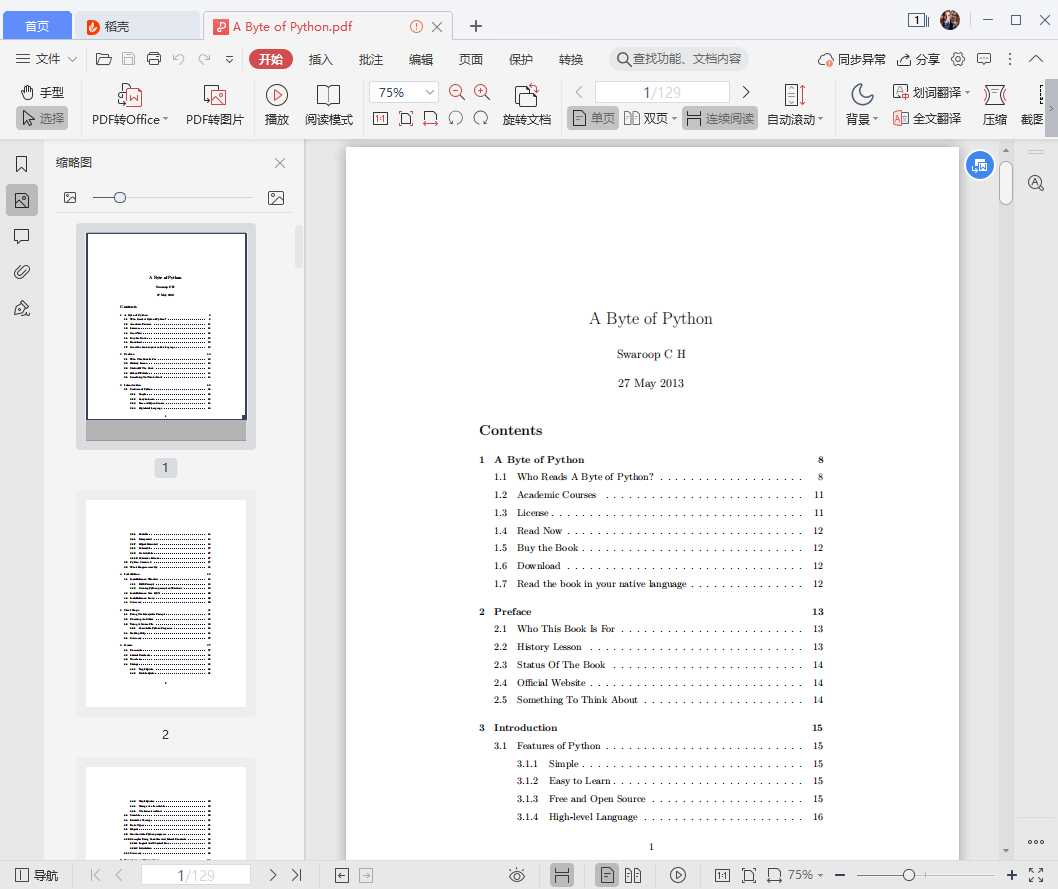Open the thumbnail panel icon in the sidebar
Screen dimensions: 1058x889
point(22,200)
